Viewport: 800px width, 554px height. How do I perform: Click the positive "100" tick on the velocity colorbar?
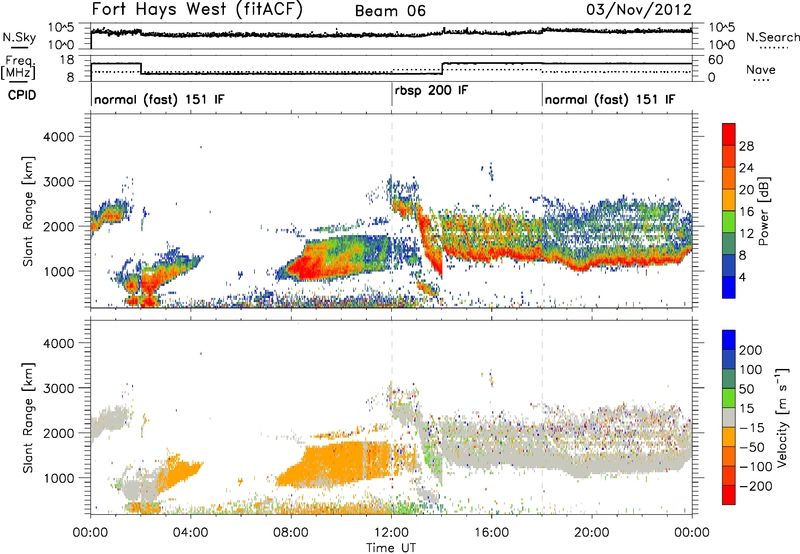click(x=751, y=370)
